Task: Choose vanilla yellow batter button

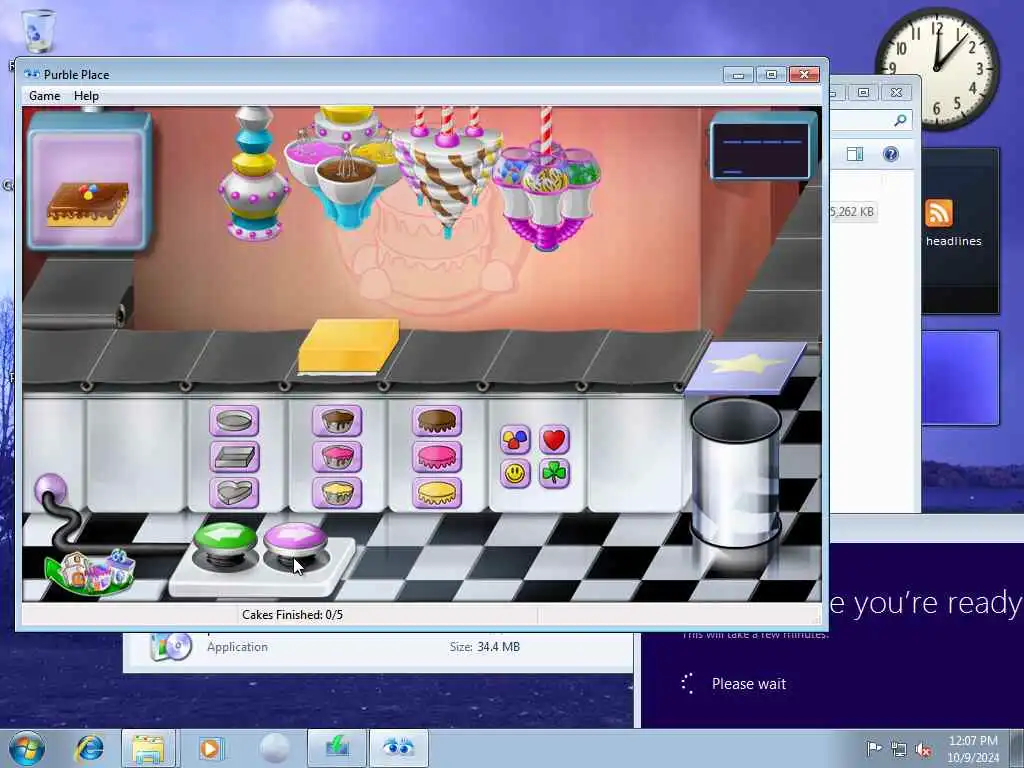Action: [337, 492]
